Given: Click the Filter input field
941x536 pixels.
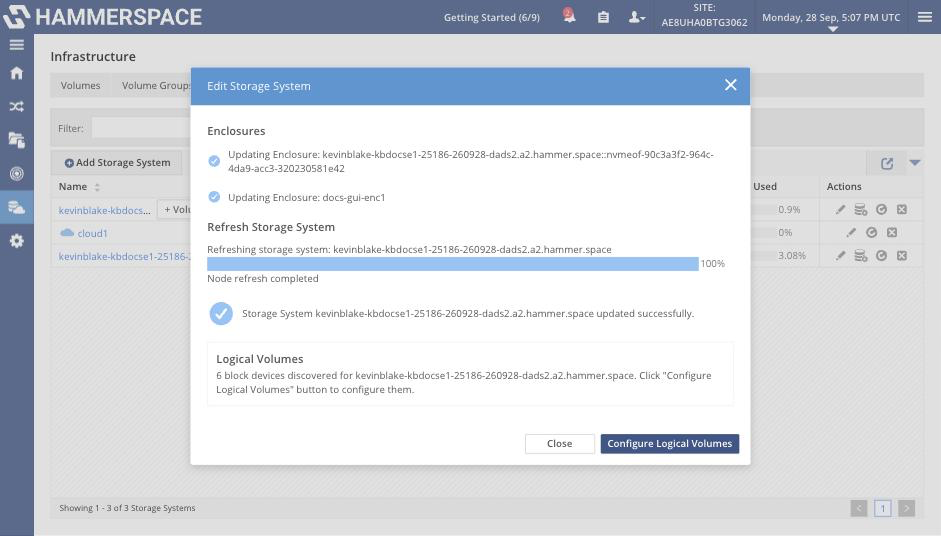Looking at the screenshot, I should [141, 128].
